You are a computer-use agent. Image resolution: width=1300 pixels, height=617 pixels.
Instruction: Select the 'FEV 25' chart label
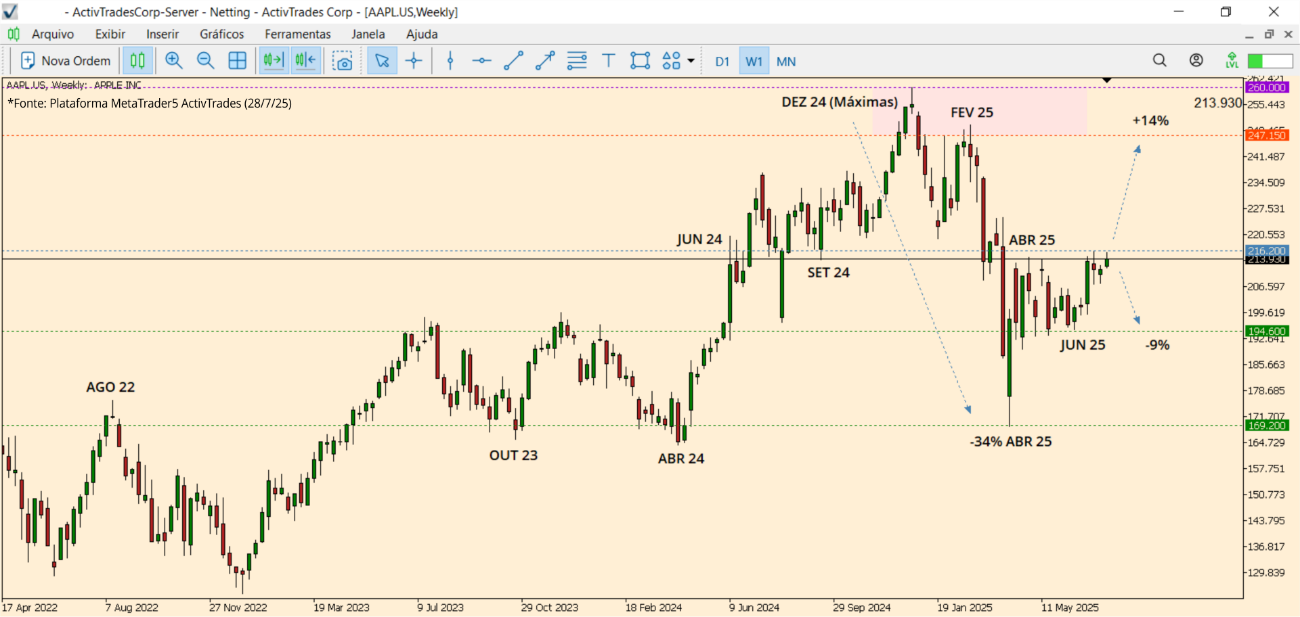(x=972, y=112)
